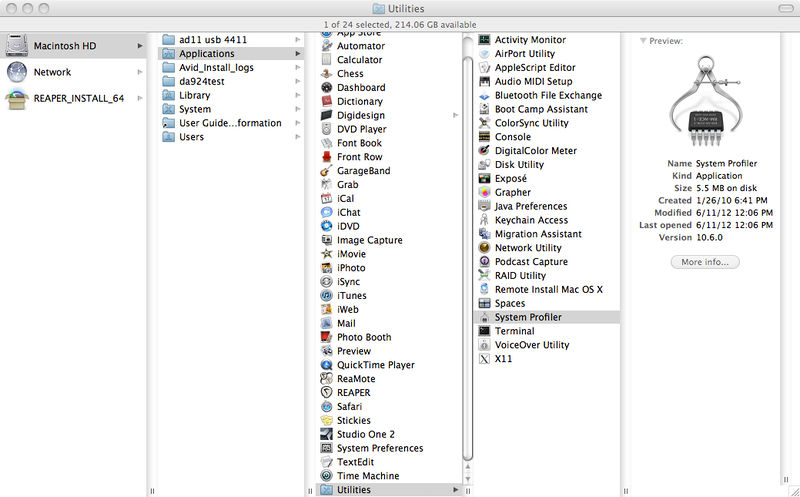The image size is (800, 497).
Task: Select the REAPER application icon
Action: (x=327, y=392)
